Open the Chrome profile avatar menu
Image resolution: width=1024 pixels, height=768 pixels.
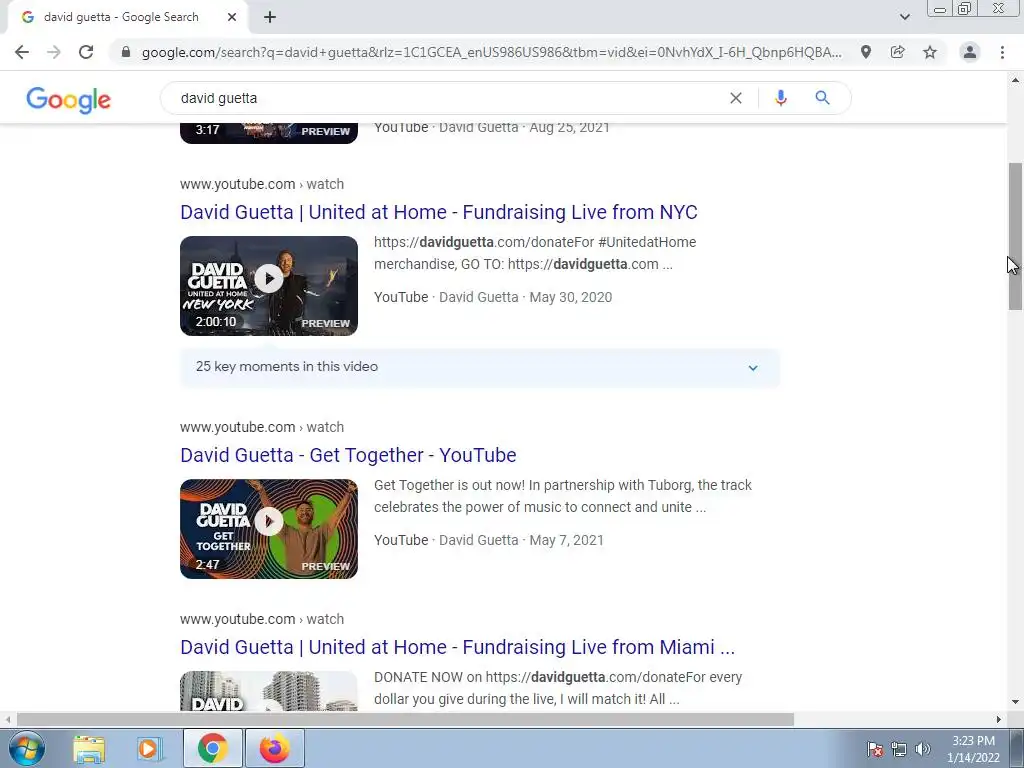coord(970,52)
